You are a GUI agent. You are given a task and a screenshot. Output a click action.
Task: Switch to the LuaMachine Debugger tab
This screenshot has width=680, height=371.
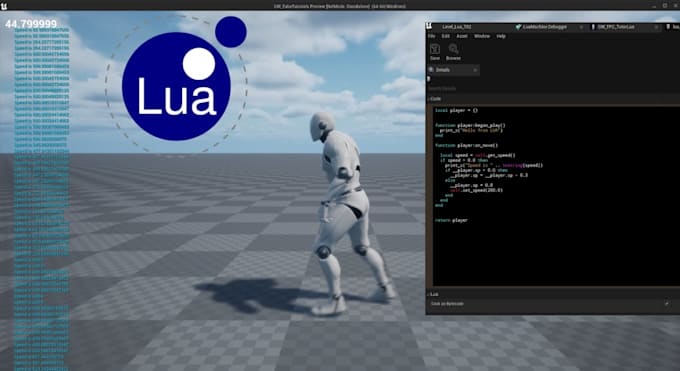pyautogui.click(x=544, y=27)
